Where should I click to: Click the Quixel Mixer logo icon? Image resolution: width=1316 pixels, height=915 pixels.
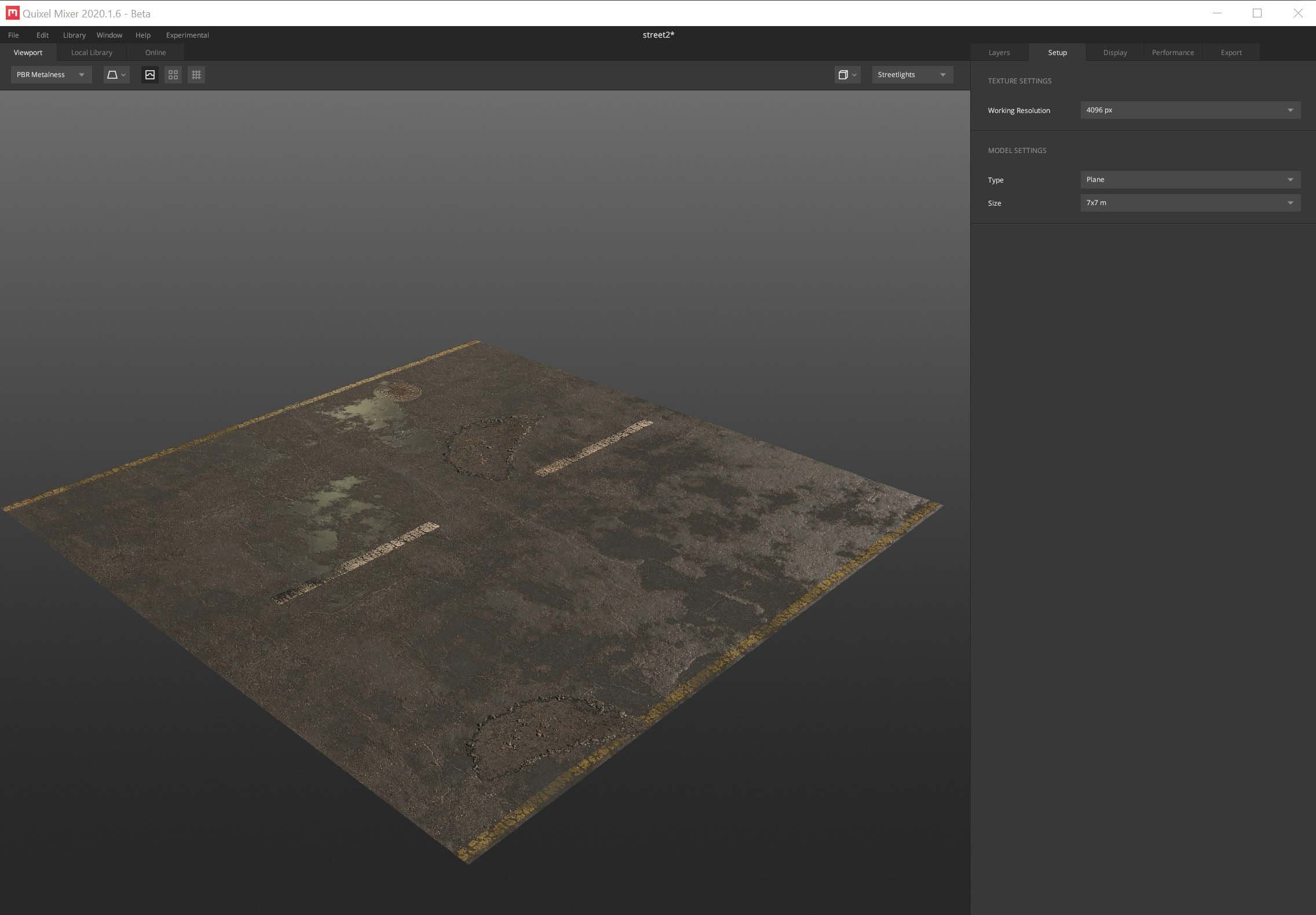pyautogui.click(x=12, y=13)
